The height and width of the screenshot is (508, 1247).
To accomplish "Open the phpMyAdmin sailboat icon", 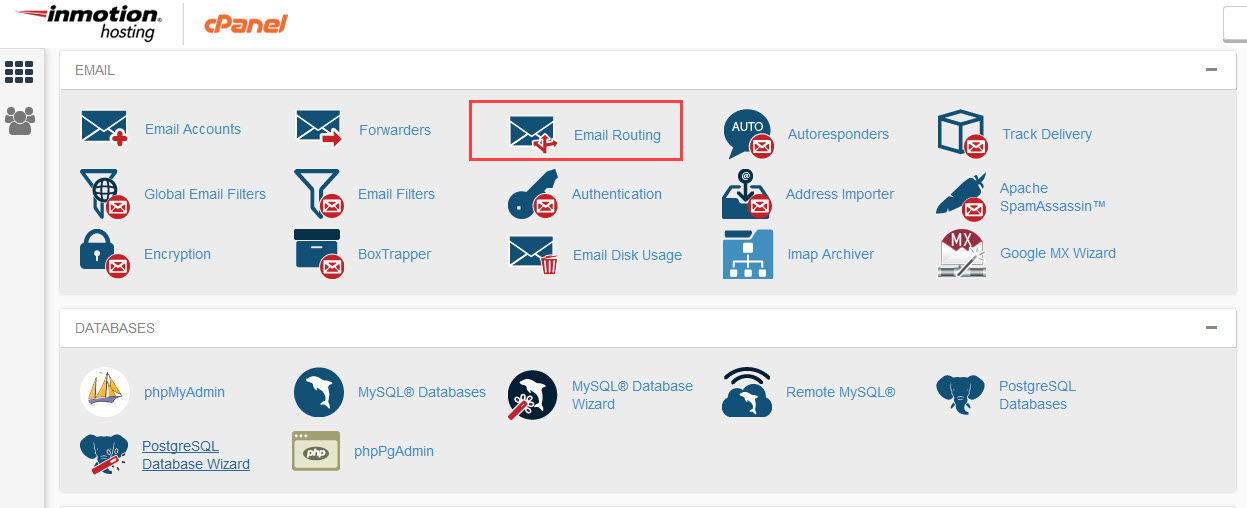I will pyautogui.click(x=105, y=392).
